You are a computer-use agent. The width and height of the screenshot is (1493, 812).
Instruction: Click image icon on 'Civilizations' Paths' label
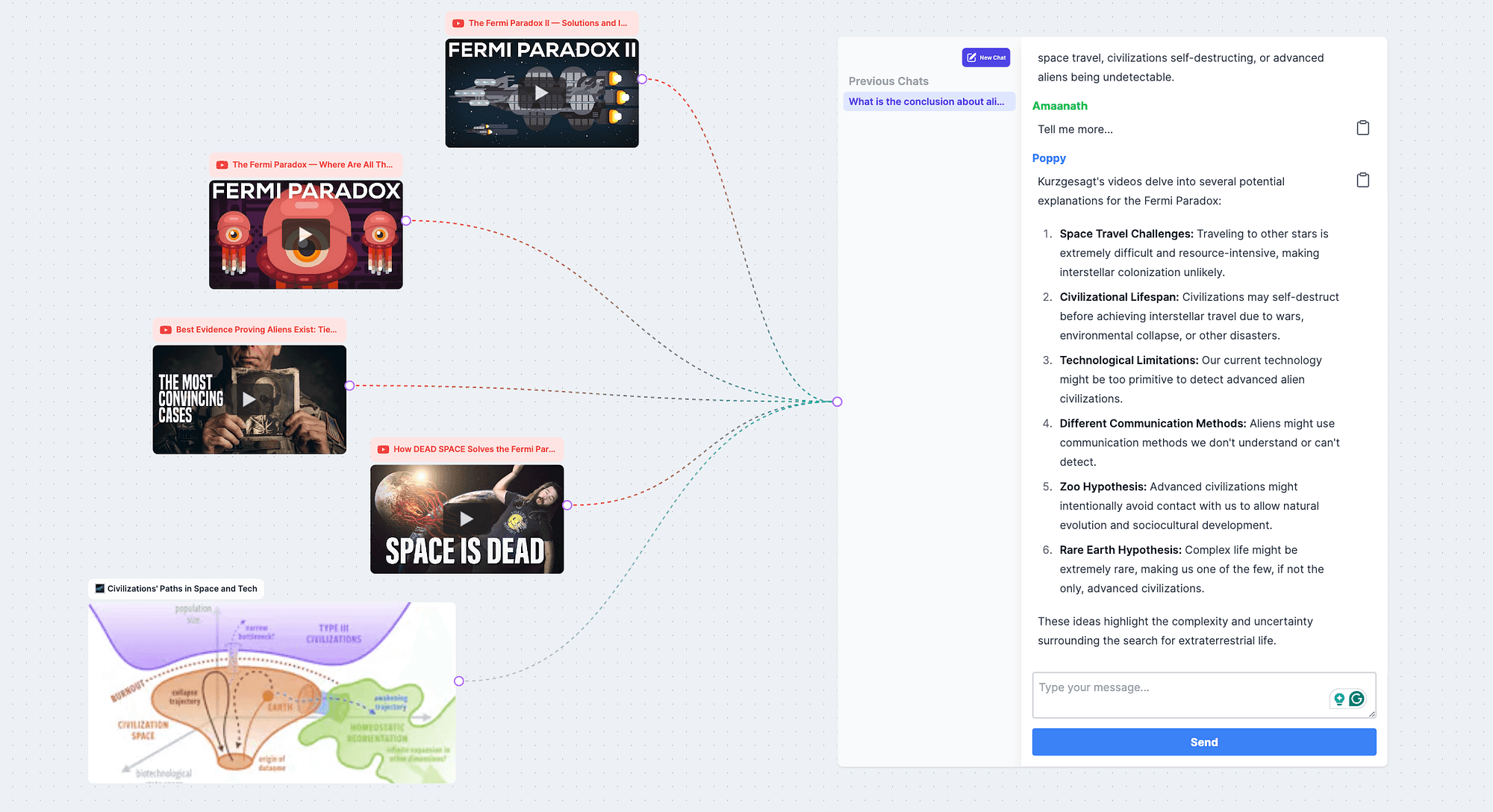[x=100, y=589]
